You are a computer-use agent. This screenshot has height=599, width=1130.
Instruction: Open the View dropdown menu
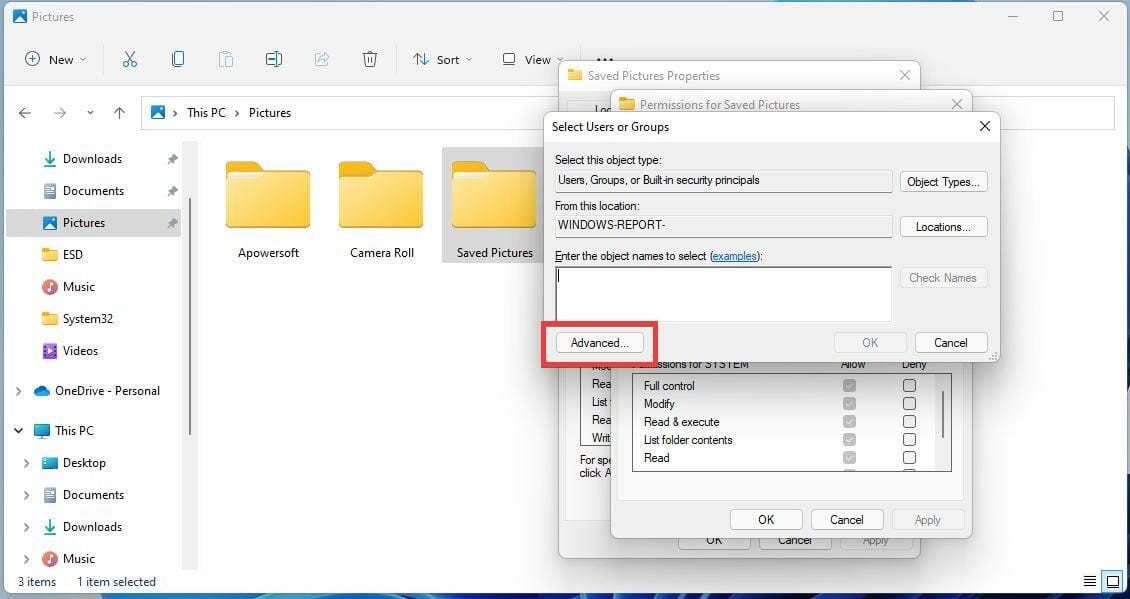tap(533, 60)
